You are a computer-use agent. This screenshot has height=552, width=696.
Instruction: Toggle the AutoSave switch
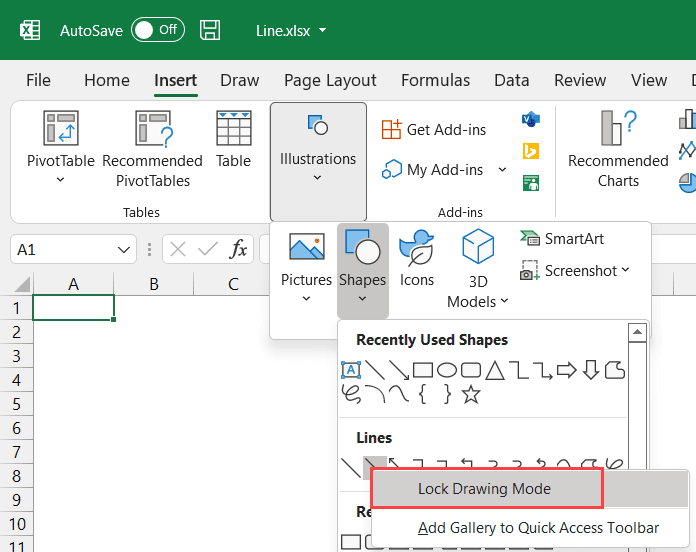(157, 30)
